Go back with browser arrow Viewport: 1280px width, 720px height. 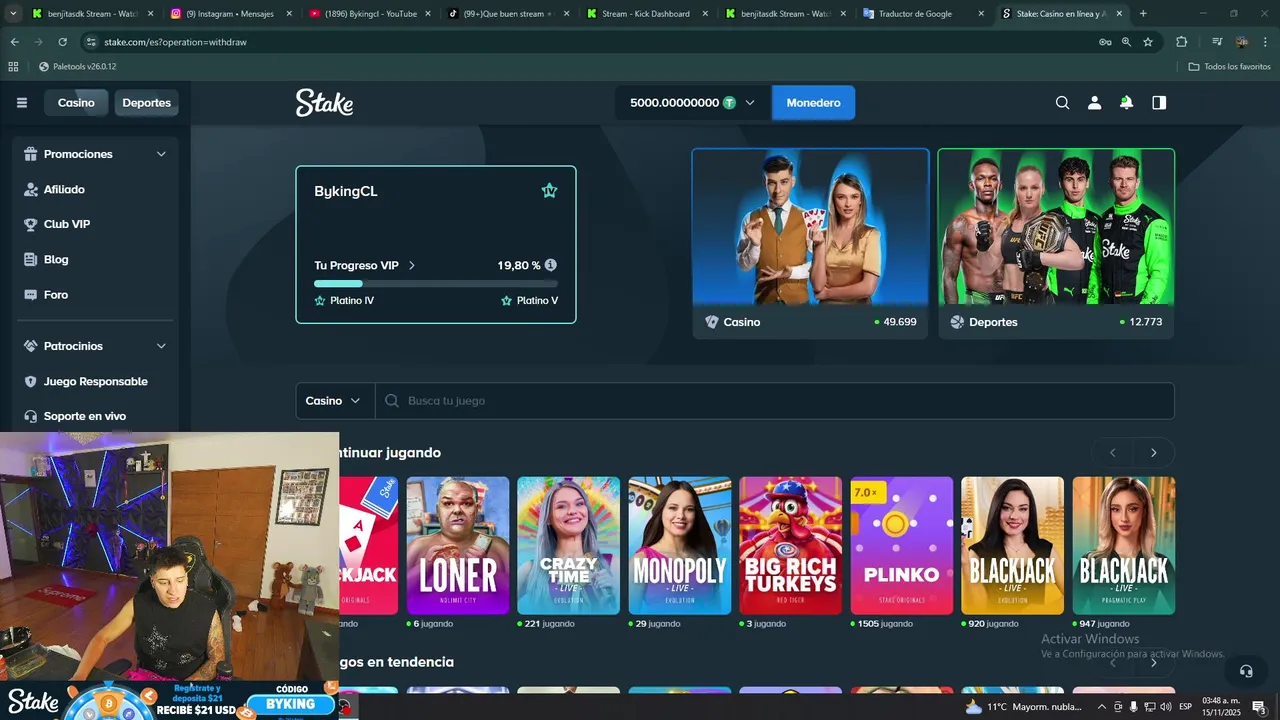[x=14, y=42]
